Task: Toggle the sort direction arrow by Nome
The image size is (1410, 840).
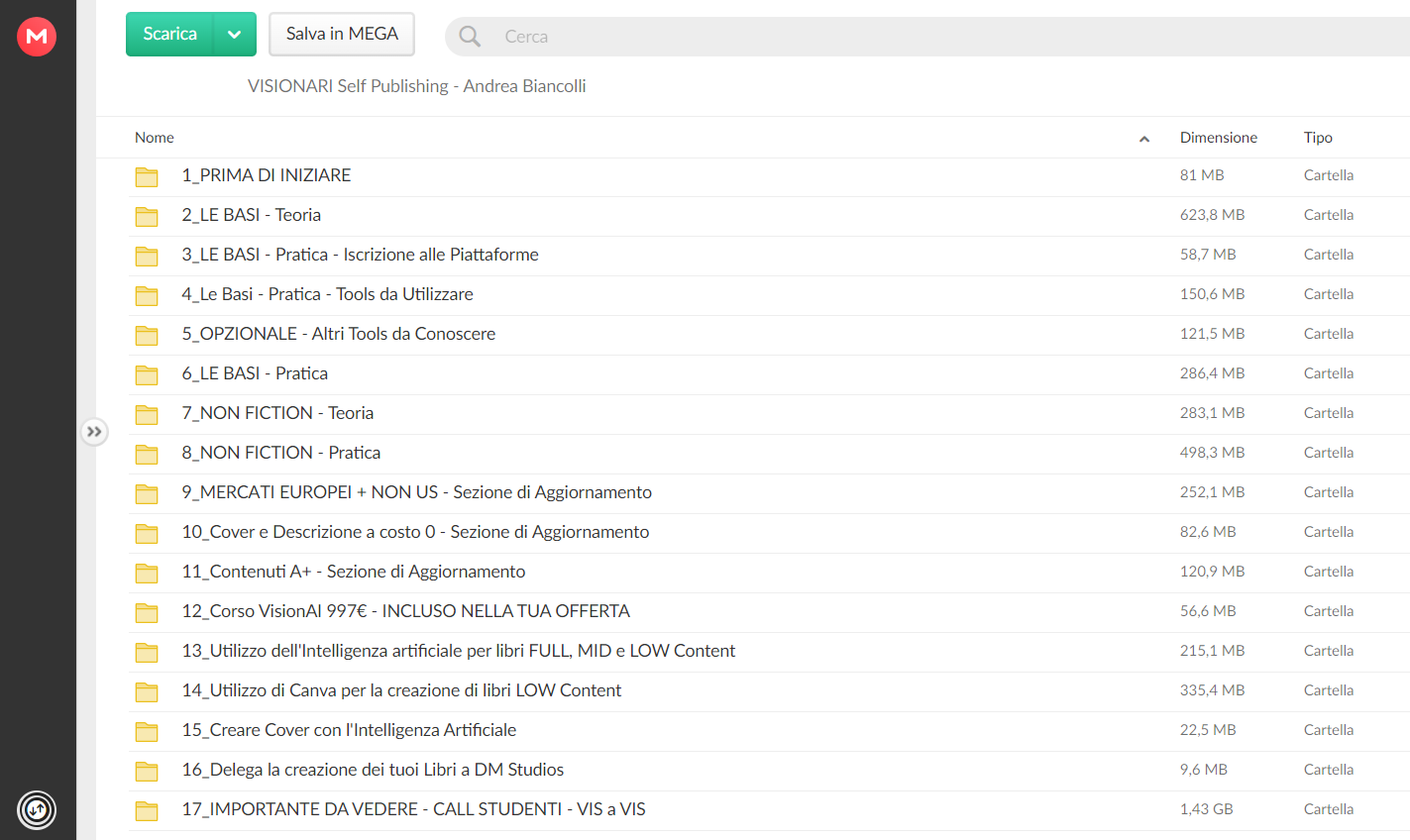Action: 1144,139
